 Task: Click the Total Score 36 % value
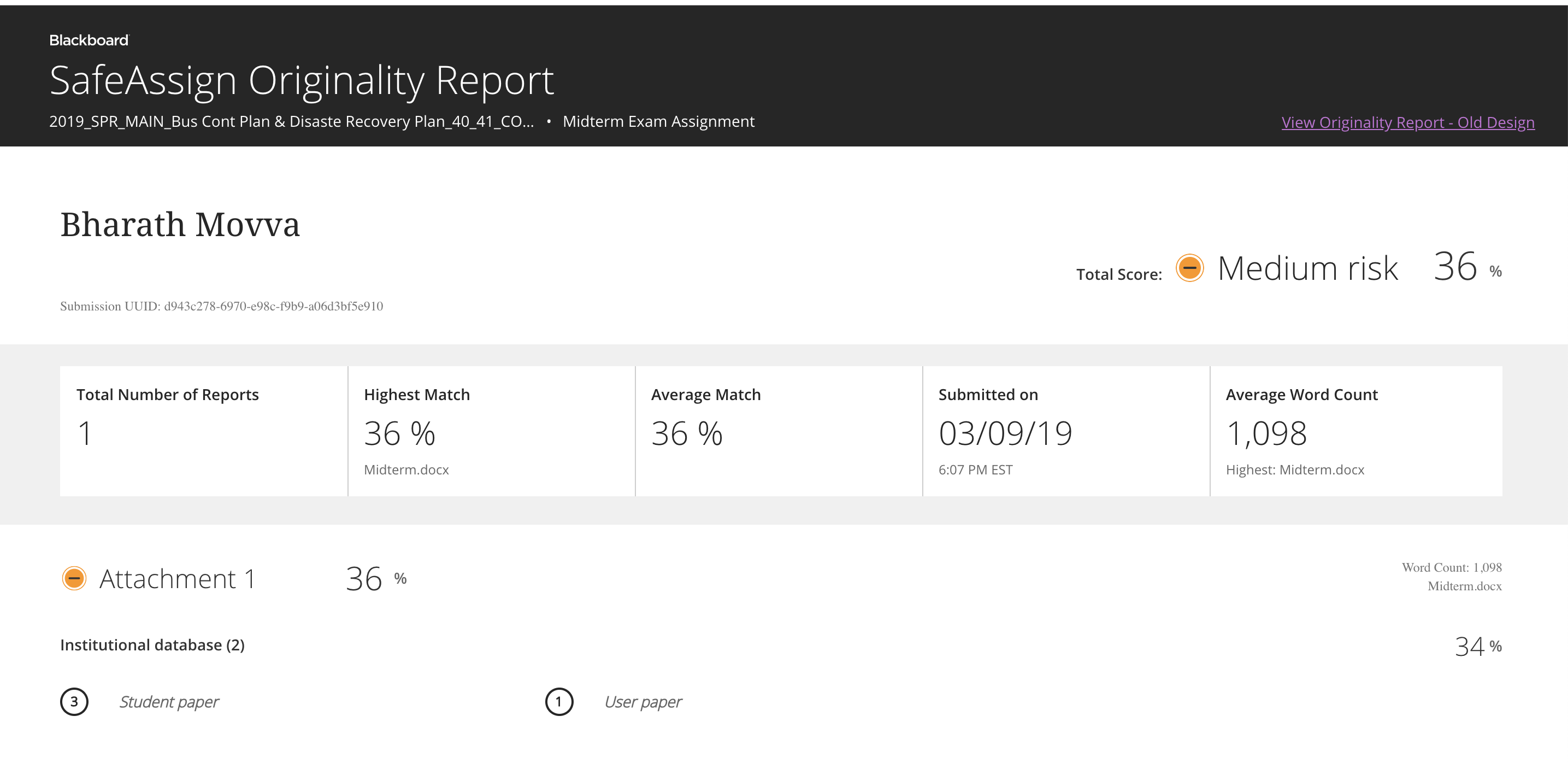(1467, 266)
